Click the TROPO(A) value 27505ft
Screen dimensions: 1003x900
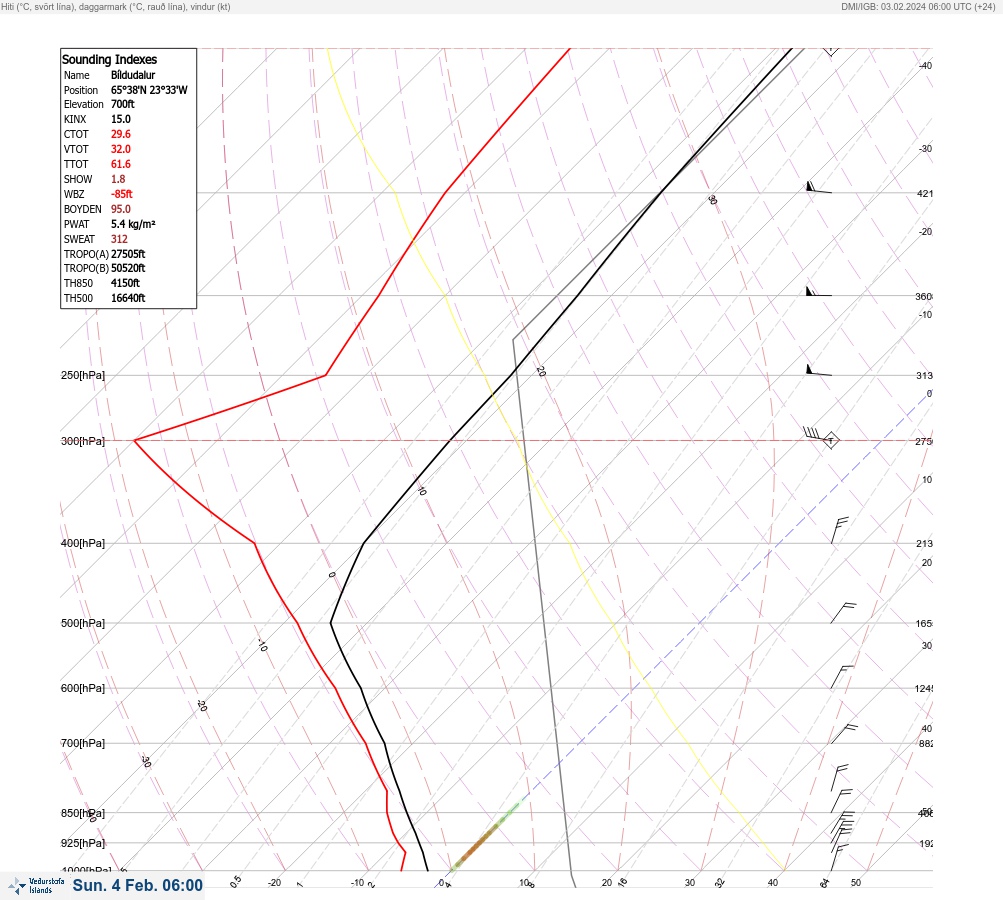click(x=128, y=254)
